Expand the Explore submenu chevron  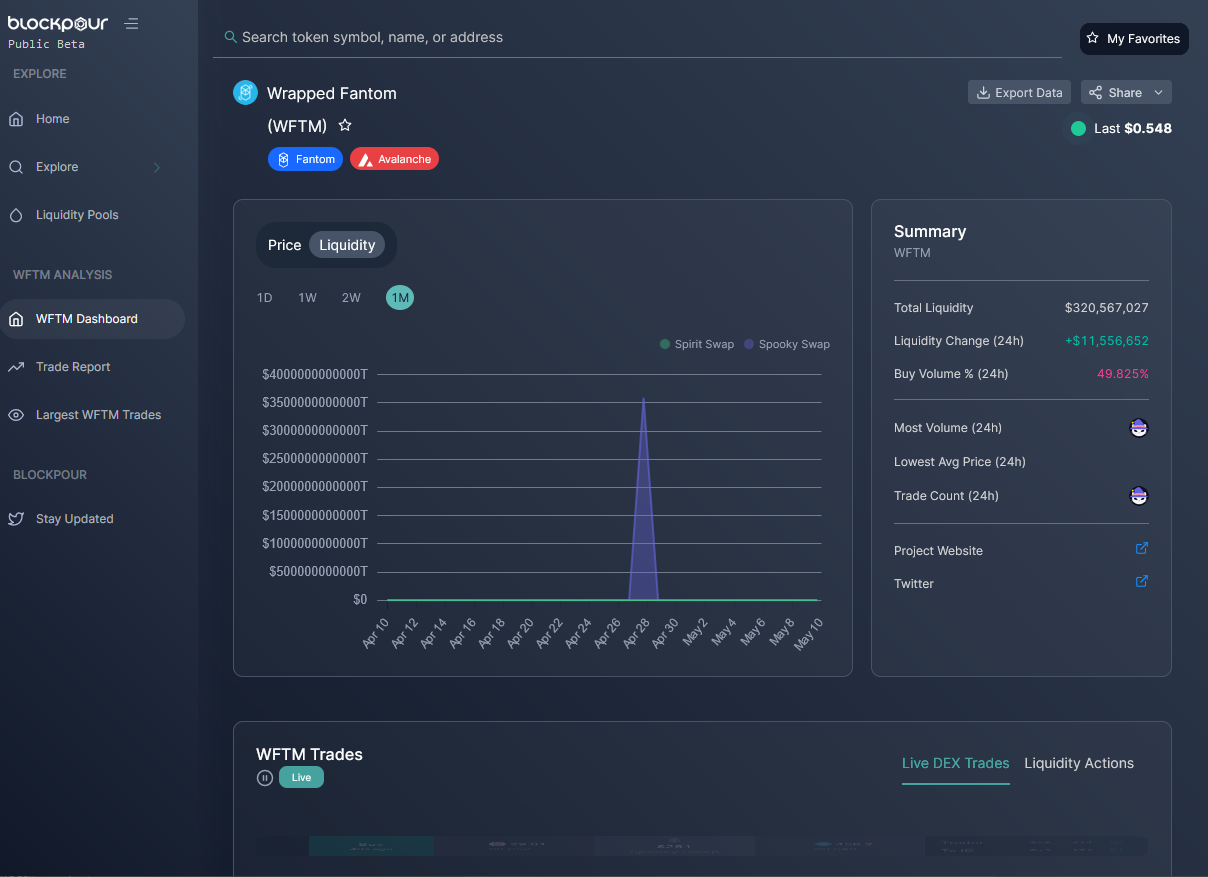click(x=156, y=167)
